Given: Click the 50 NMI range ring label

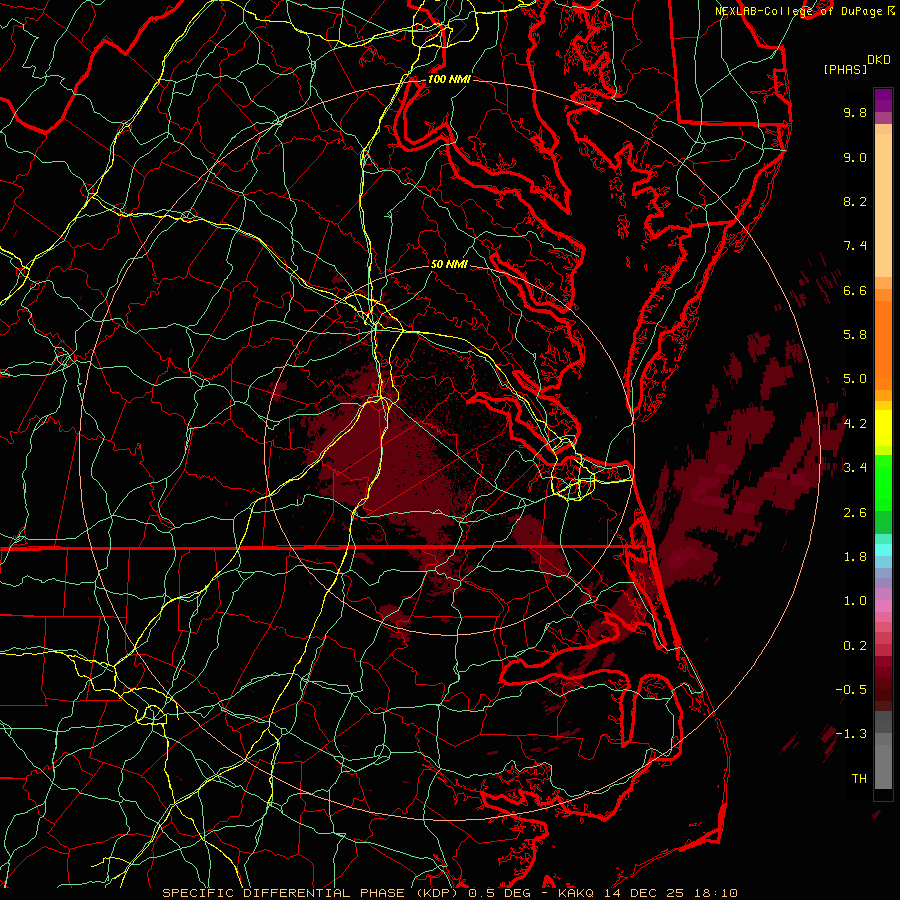Looking at the screenshot, I should coord(449,264).
